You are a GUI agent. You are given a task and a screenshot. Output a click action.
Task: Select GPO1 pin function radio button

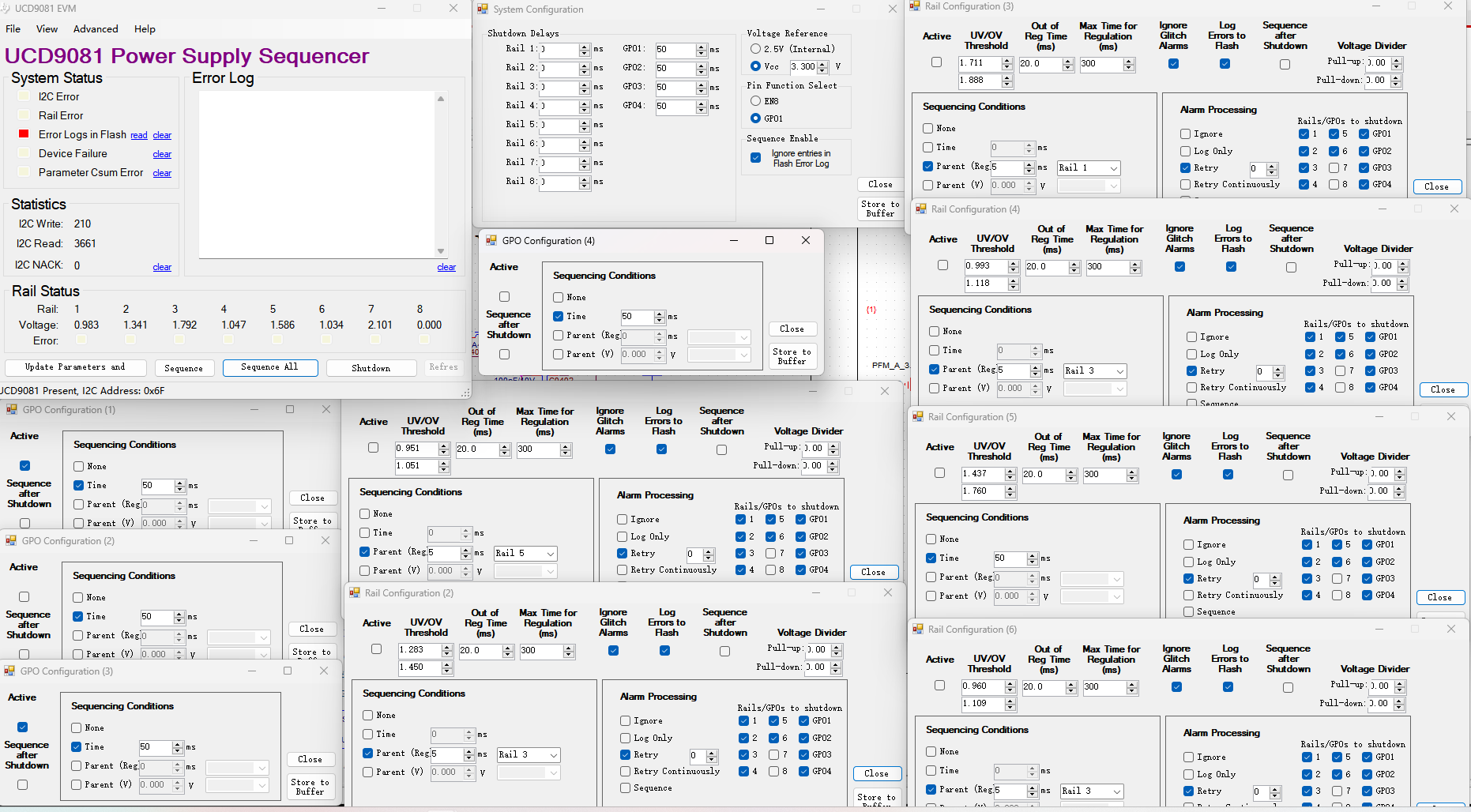(756, 118)
